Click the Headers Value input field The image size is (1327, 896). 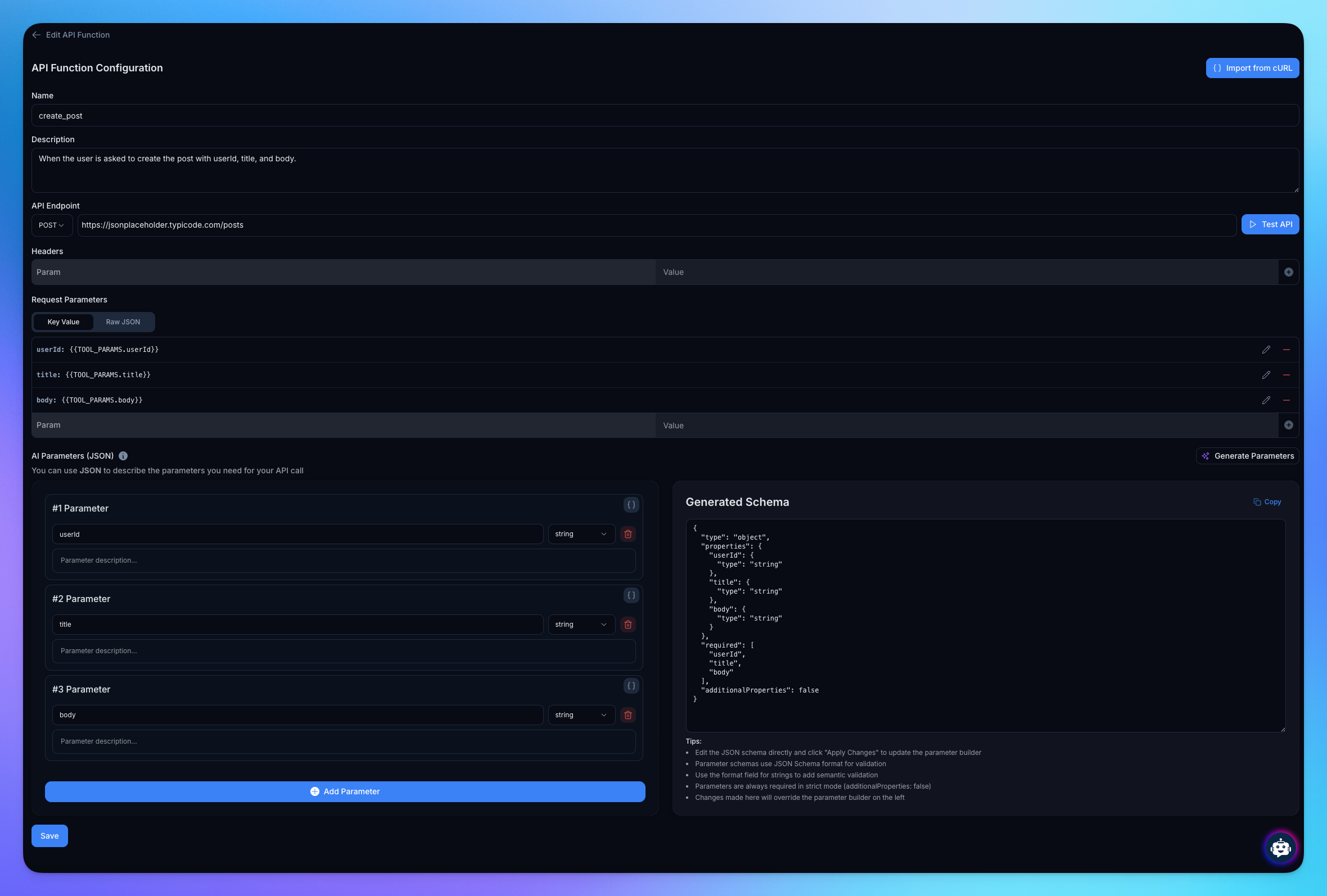click(967, 272)
